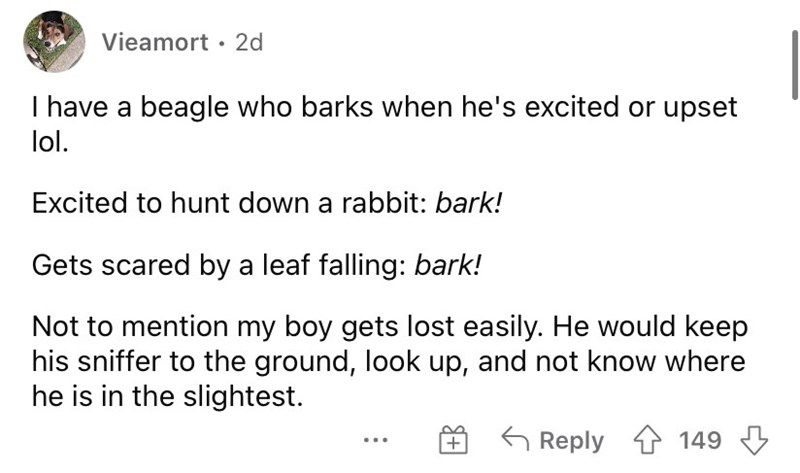This screenshot has width=800, height=473.
Task: Click the "he is in the slightest" line
Action: pos(167,396)
